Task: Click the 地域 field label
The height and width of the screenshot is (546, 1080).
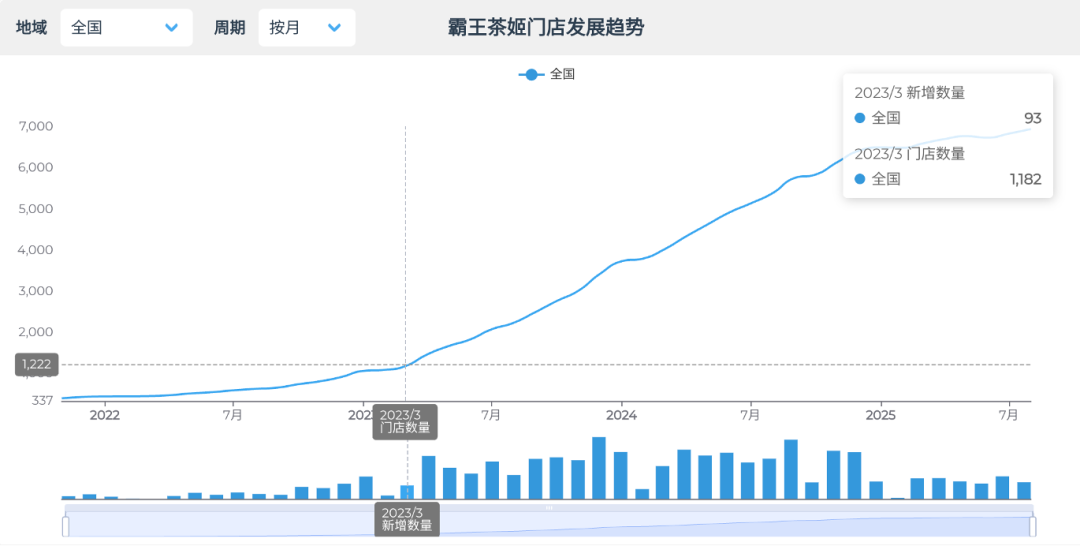Action: [x=31, y=28]
